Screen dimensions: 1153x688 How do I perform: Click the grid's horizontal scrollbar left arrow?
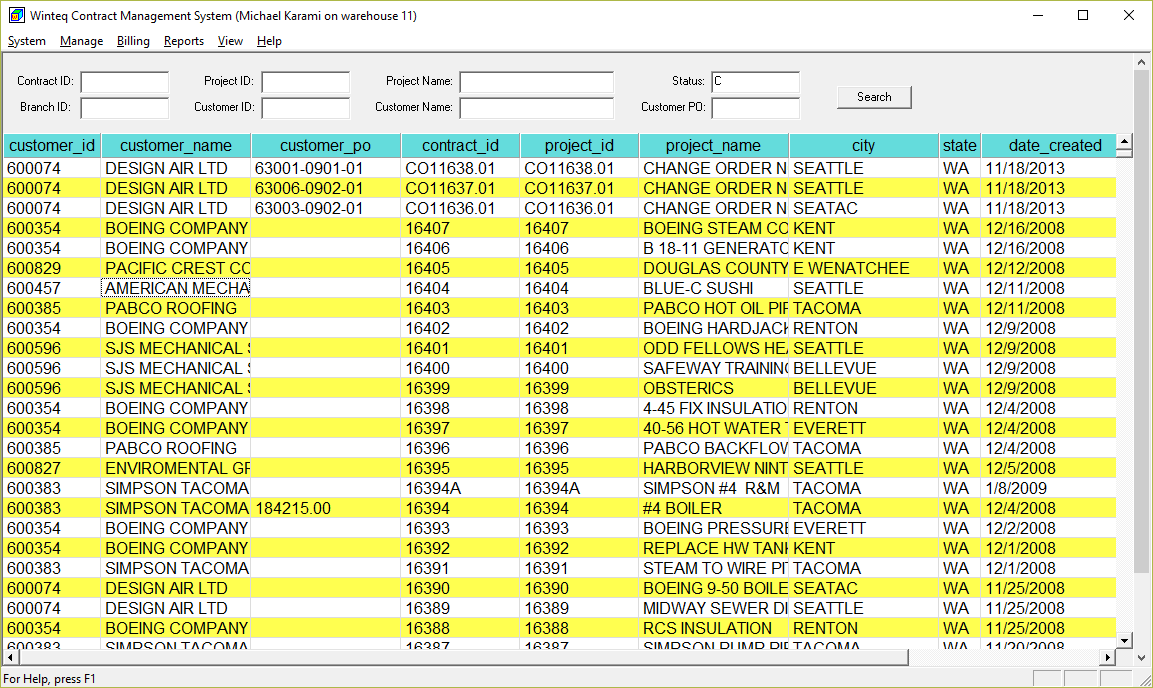pyautogui.click(x=10, y=657)
